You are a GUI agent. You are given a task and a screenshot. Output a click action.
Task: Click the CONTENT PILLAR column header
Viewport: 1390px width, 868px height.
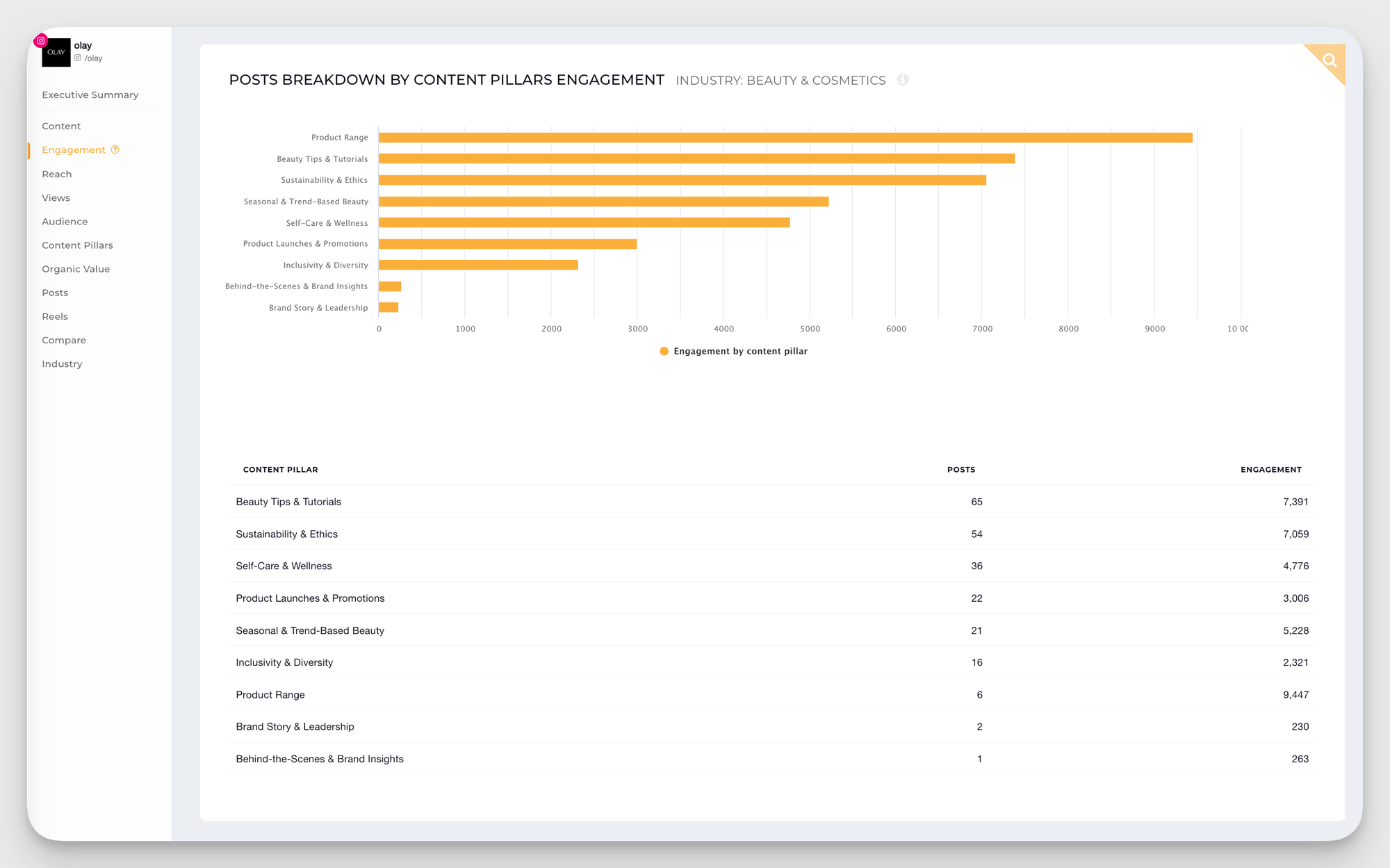(x=280, y=470)
